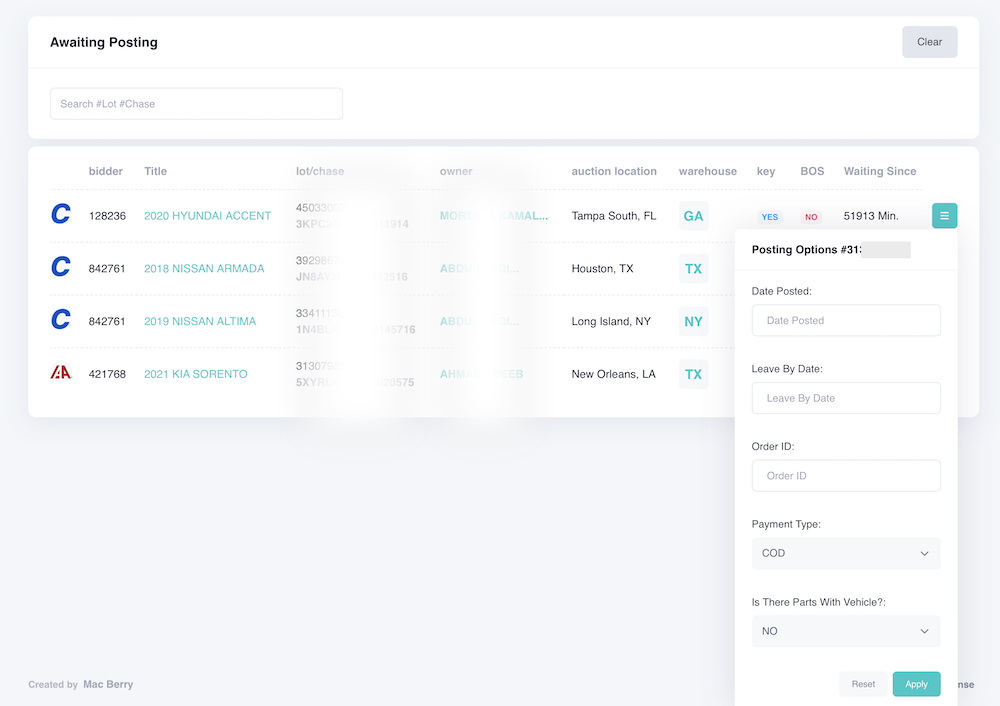This screenshot has height=706, width=1000.
Task: Click bidder 842761 in Nissan Altima row
Action: coord(107,321)
